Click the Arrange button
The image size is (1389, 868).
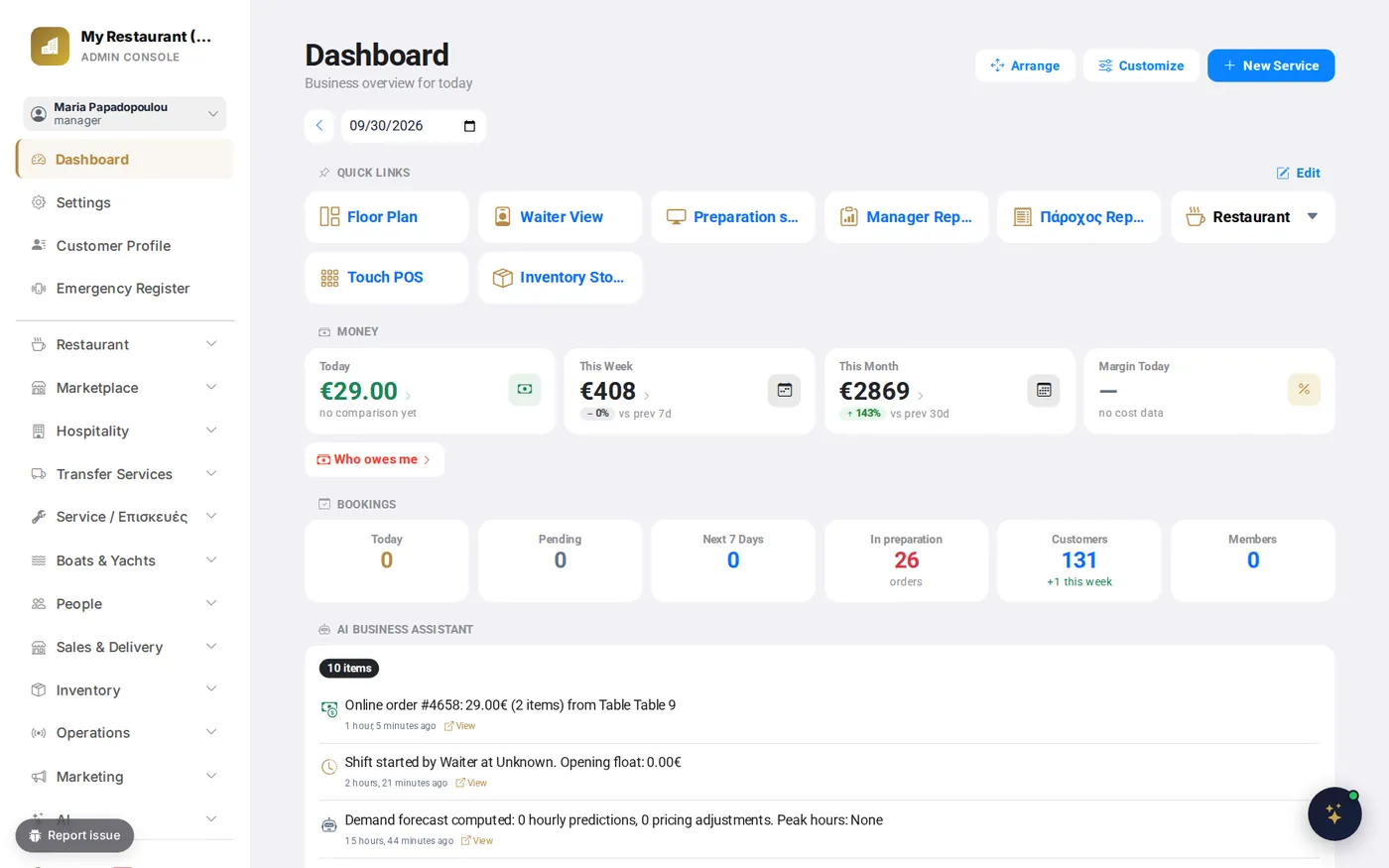pyautogui.click(x=1025, y=65)
